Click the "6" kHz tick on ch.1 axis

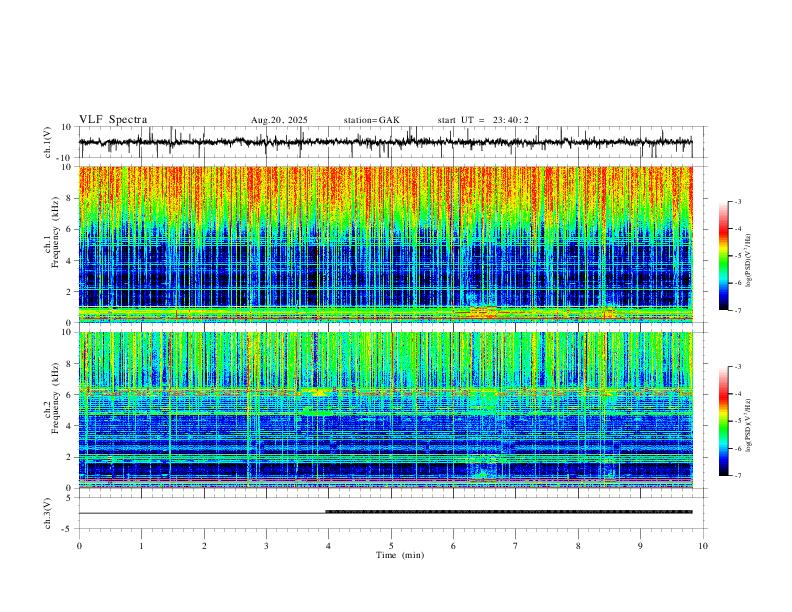(69, 229)
